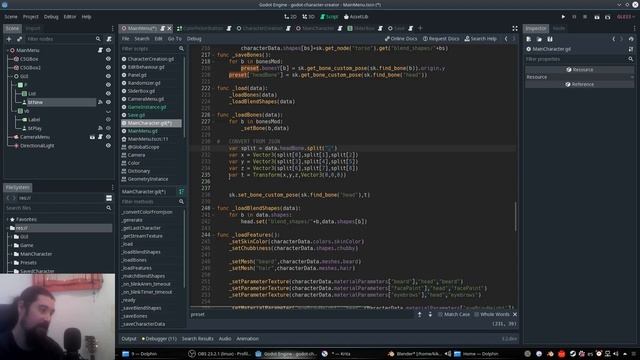Expand the Game folder in FileSystem
This screenshot has height=360, width=640.
click(11, 245)
